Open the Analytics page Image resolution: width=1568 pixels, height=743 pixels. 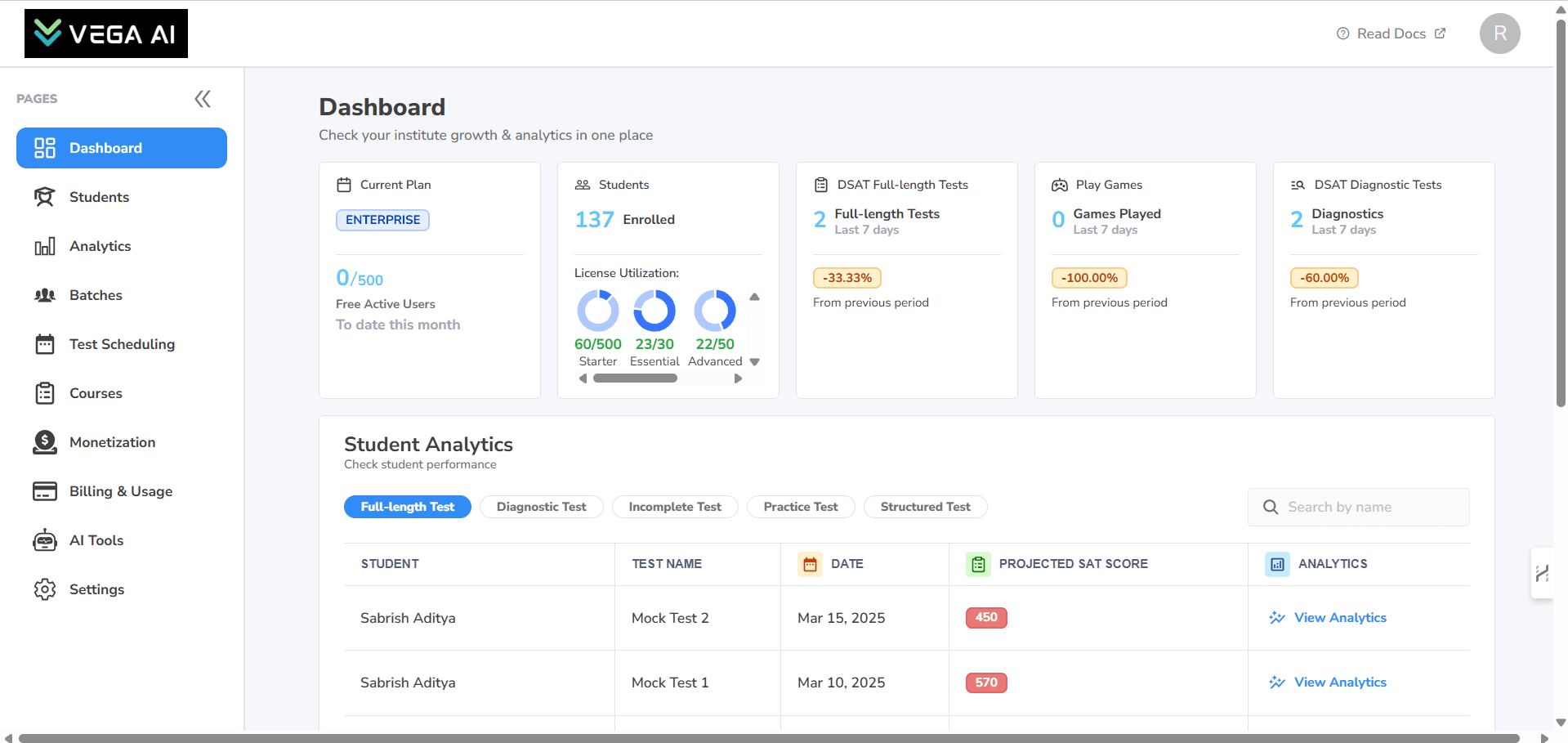click(122, 246)
